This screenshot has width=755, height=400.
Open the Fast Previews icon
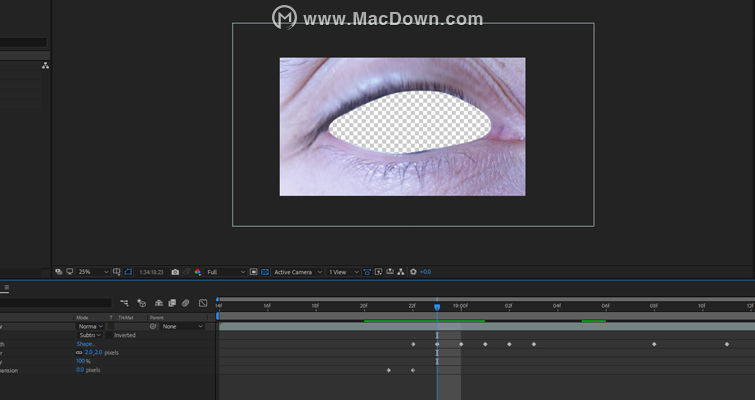[378, 272]
